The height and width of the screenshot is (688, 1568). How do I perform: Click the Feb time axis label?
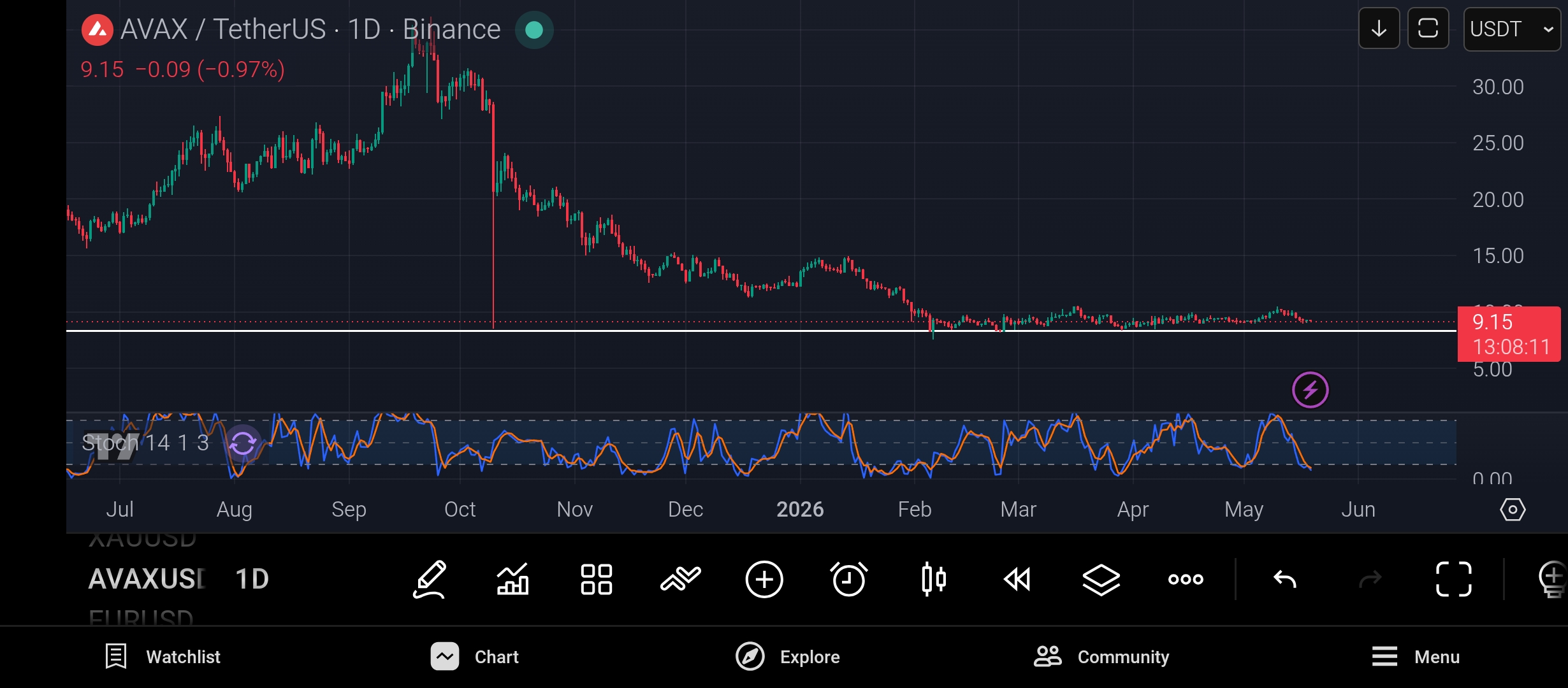915,510
